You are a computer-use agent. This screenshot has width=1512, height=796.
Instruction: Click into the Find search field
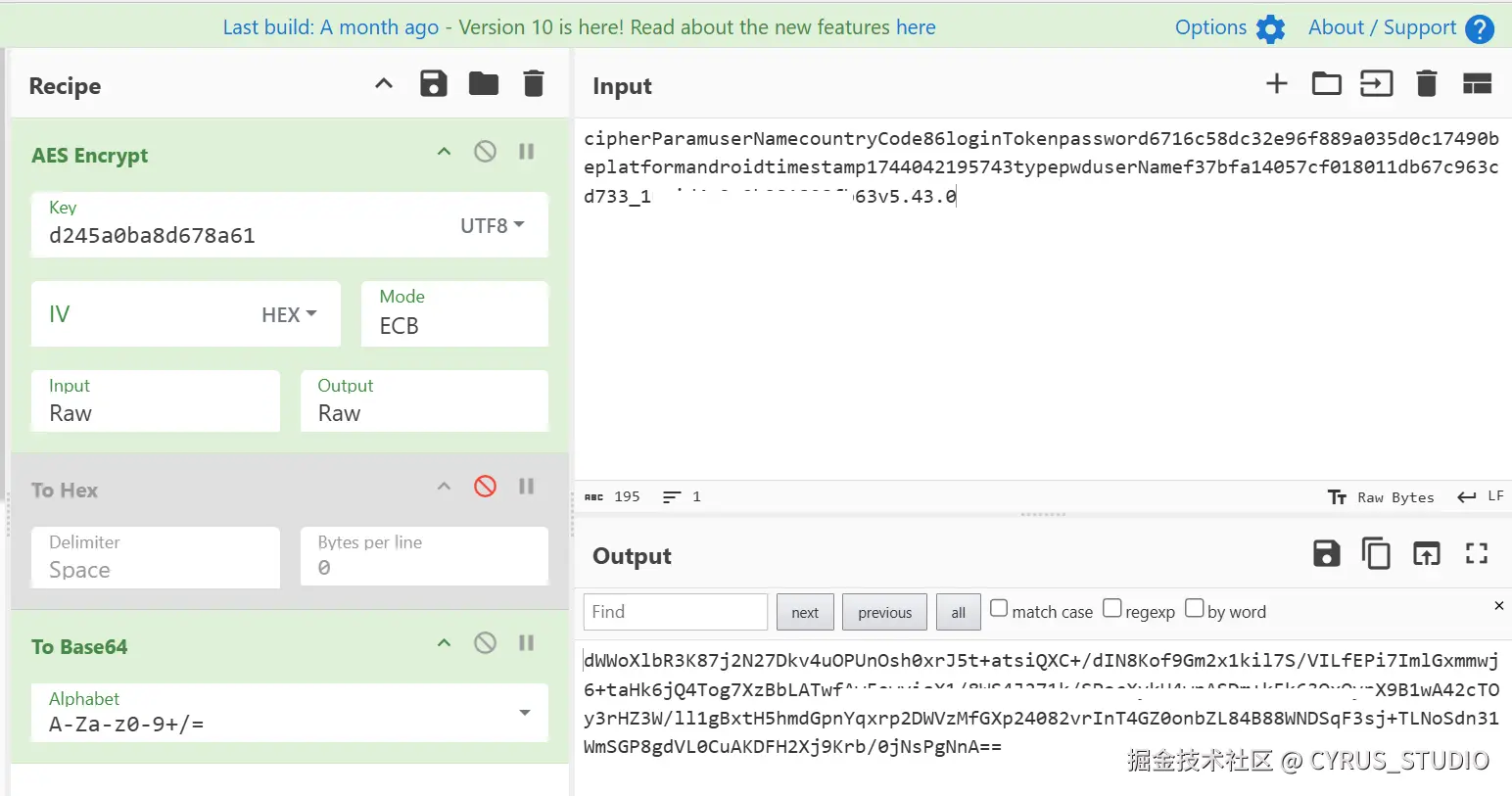(676, 612)
